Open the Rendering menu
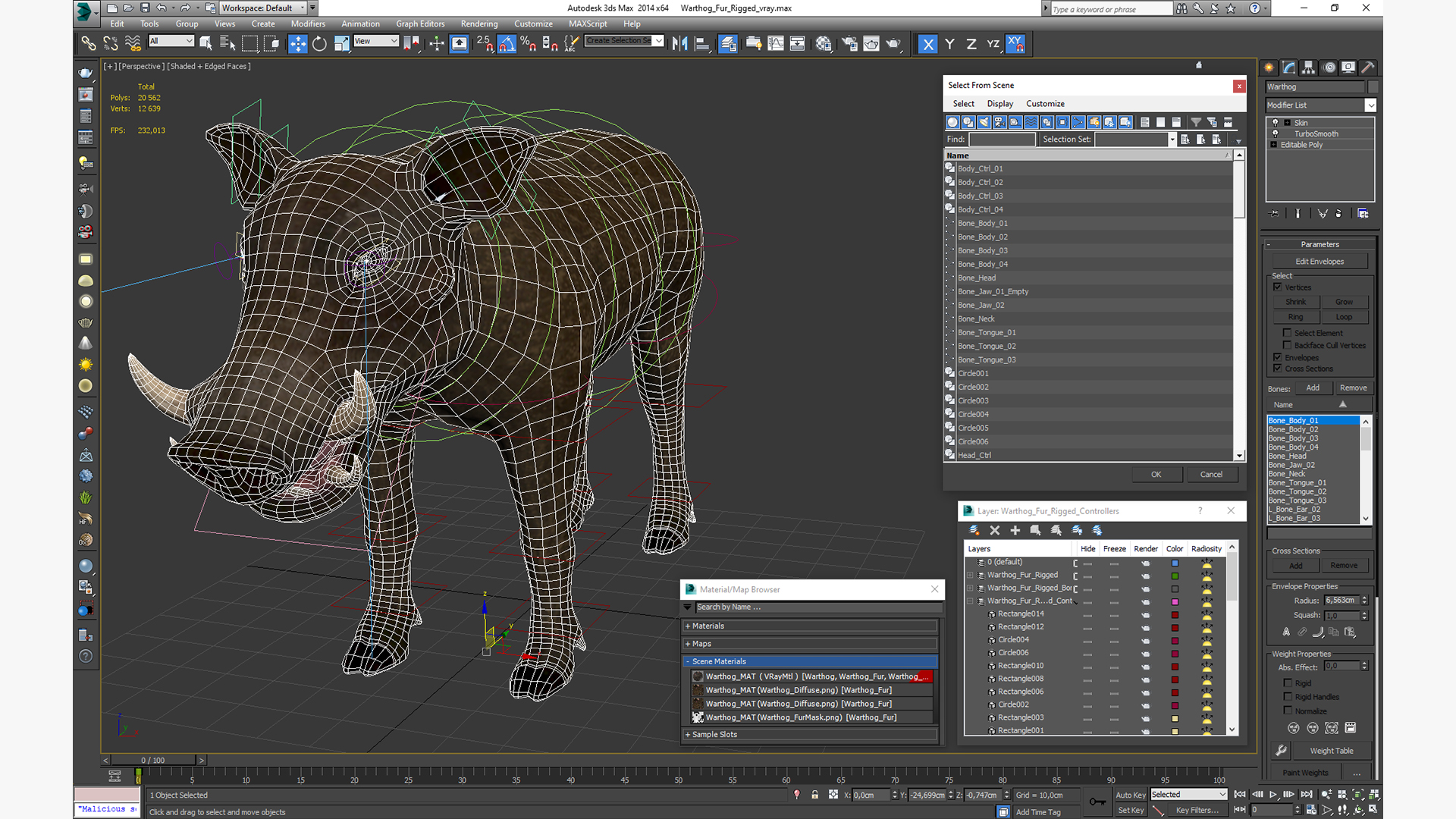 (479, 24)
